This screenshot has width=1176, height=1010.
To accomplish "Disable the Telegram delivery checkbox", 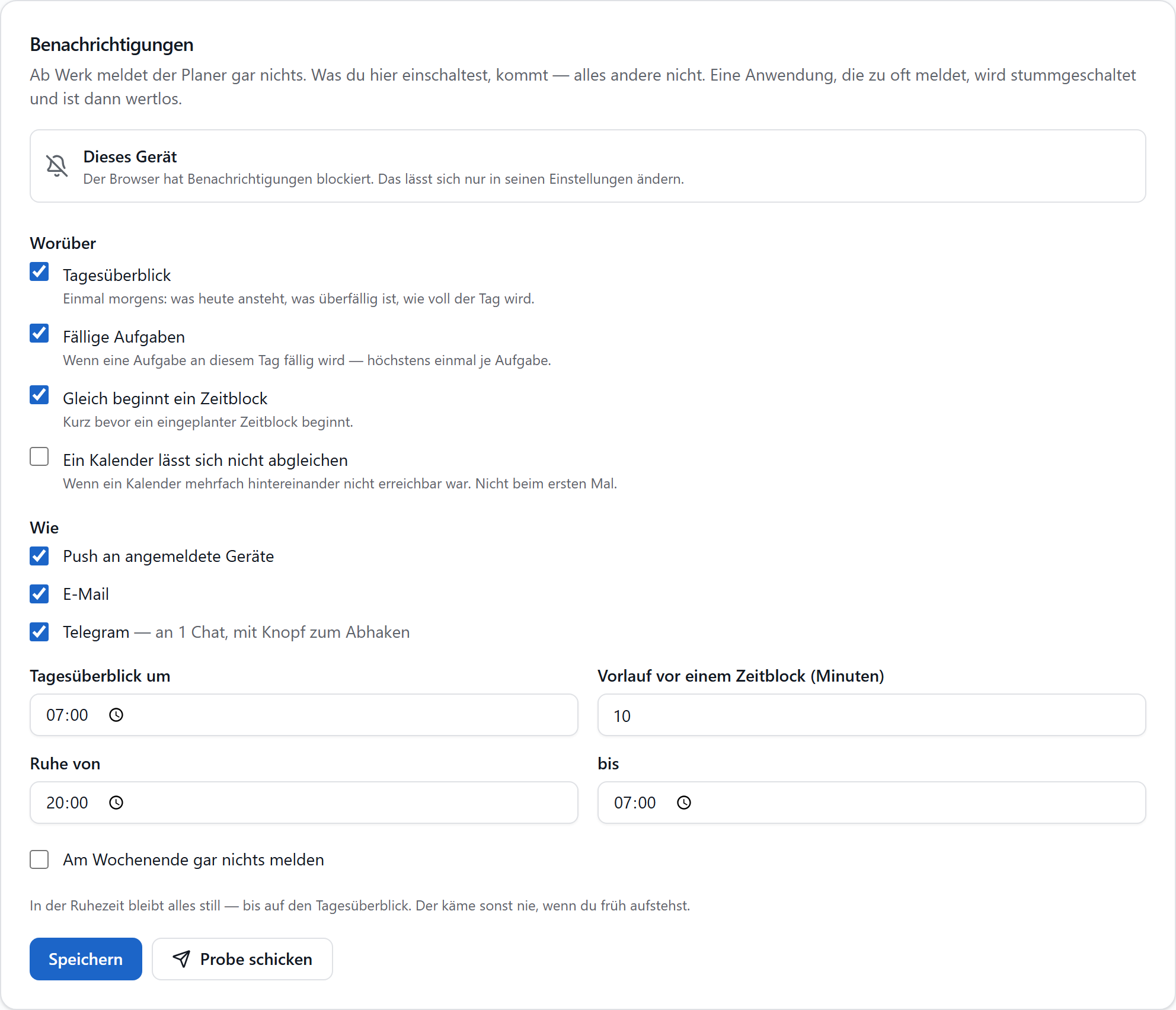I will [39, 632].
